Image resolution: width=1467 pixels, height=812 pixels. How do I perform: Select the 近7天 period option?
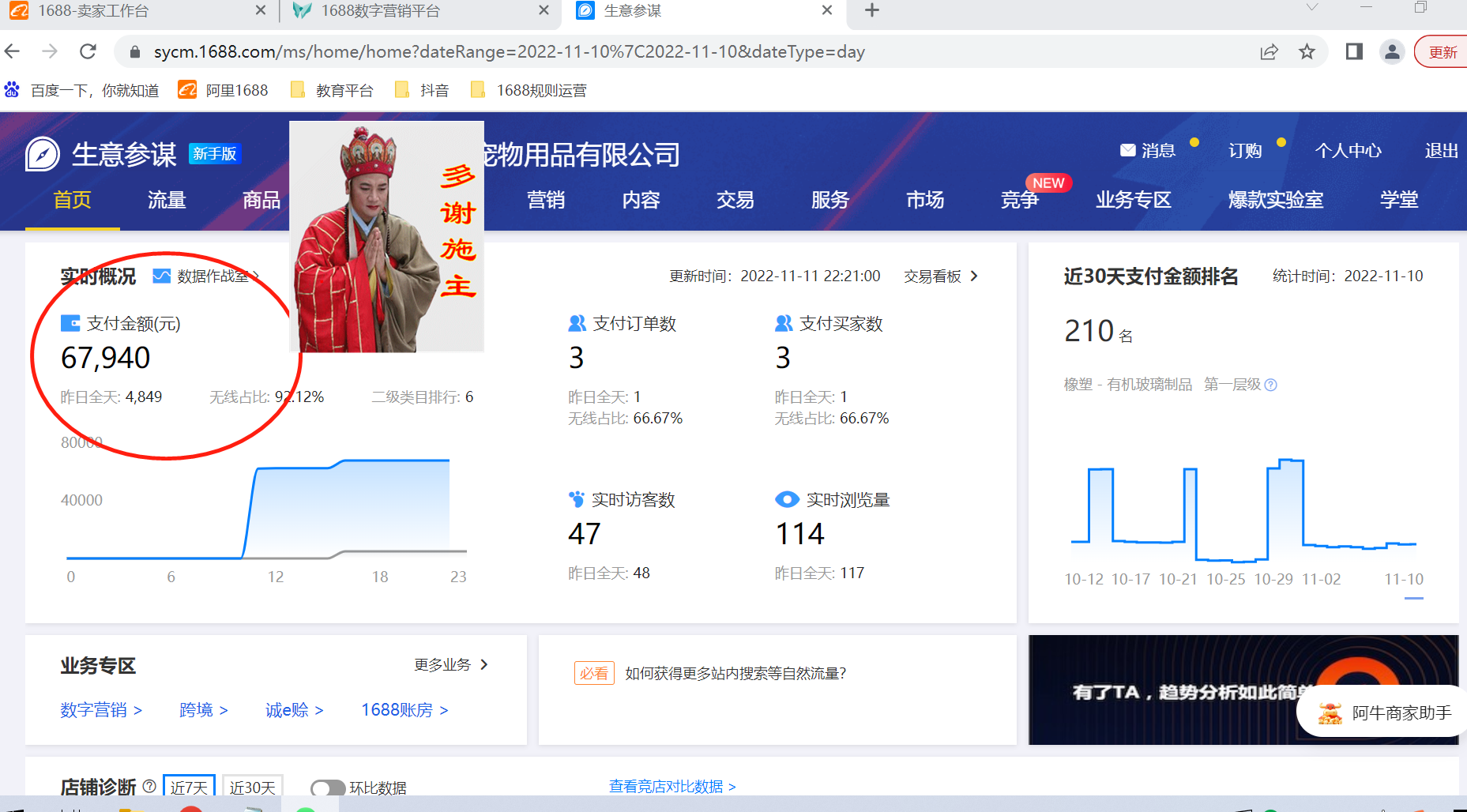tap(189, 787)
